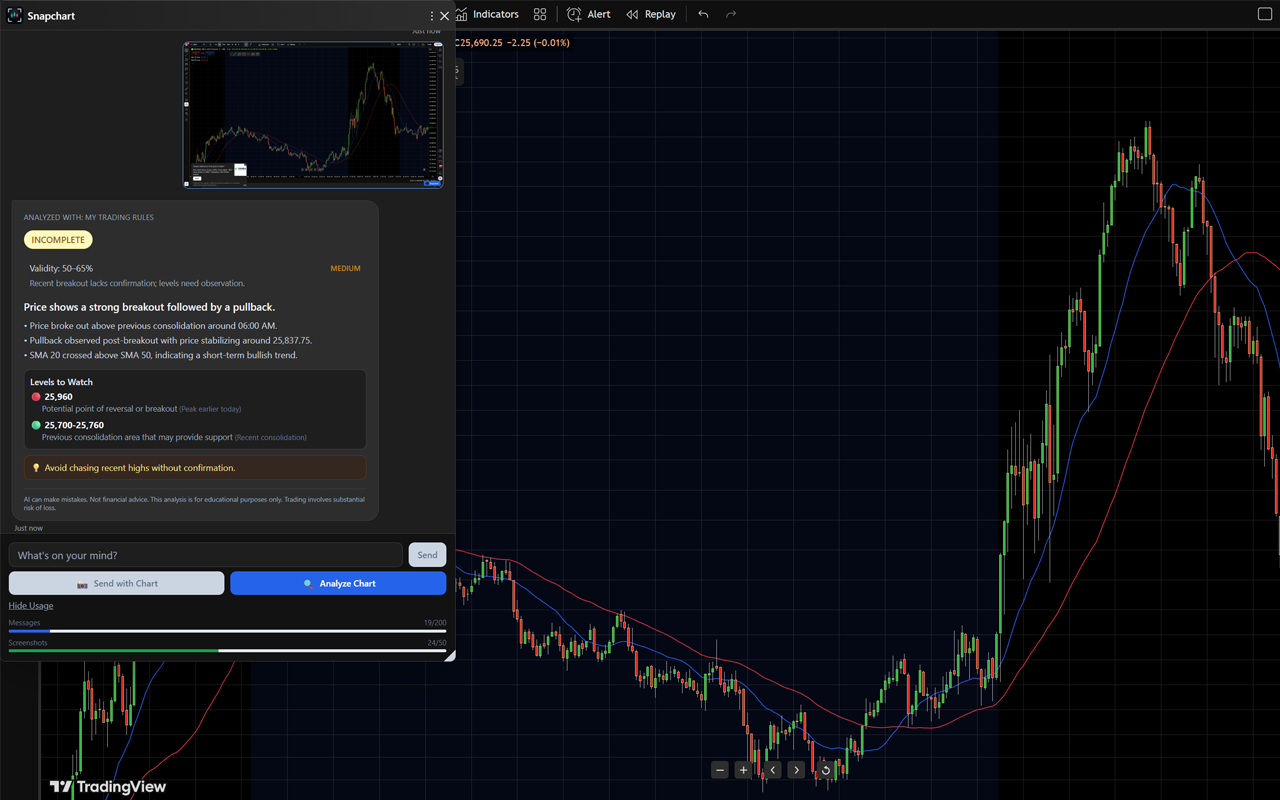Open the Indicators menu

pos(487,14)
